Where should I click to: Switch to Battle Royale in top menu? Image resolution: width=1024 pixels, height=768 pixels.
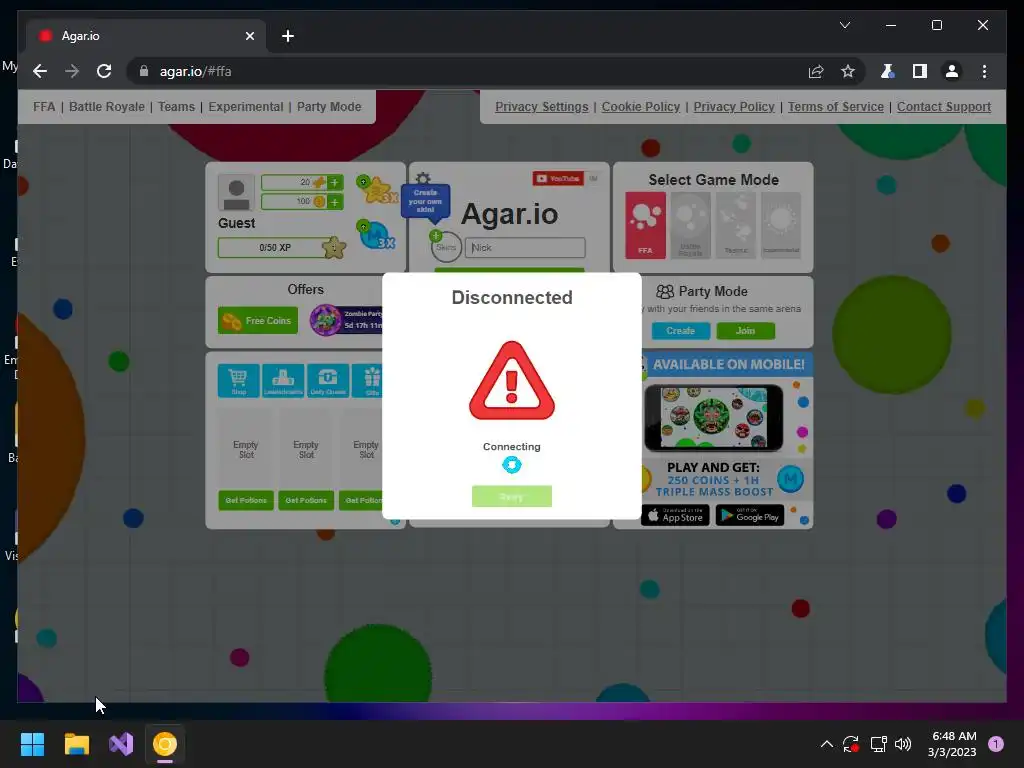106,106
